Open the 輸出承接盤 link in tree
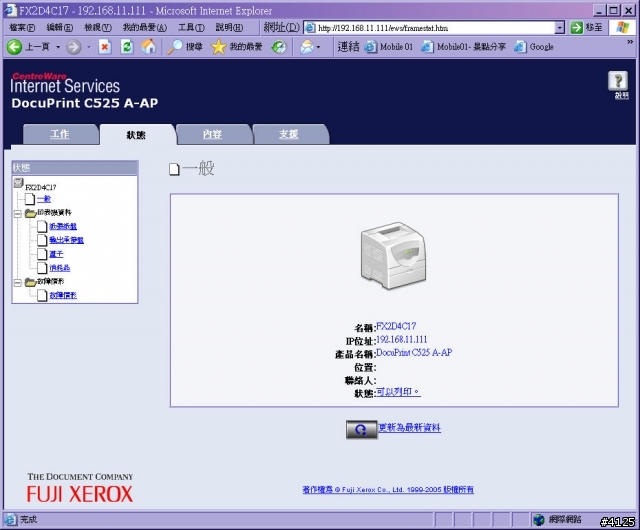 tap(67, 240)
